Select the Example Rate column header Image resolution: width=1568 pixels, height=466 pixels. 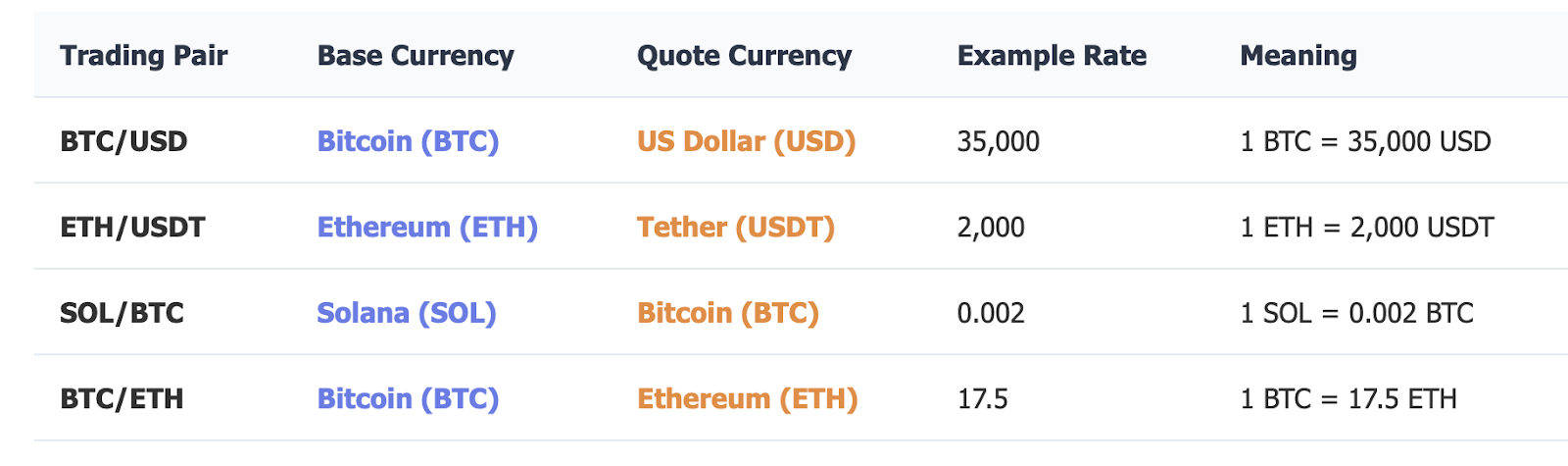pos(1052,56)
